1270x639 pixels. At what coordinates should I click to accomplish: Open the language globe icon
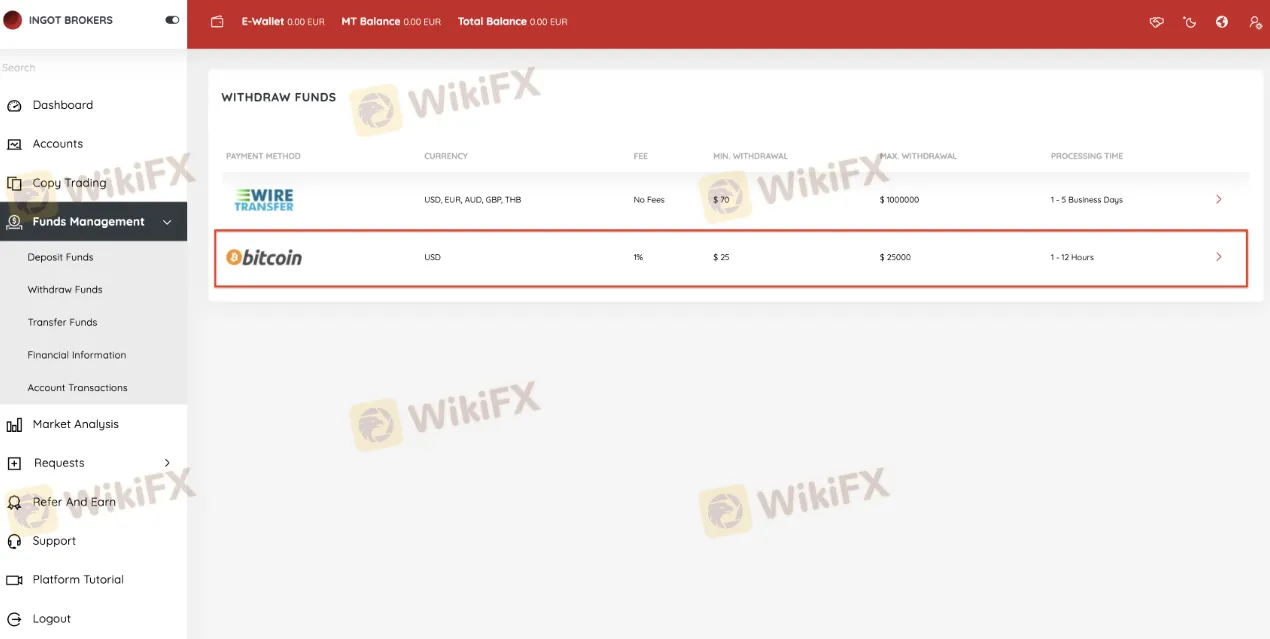point(1222,22)
